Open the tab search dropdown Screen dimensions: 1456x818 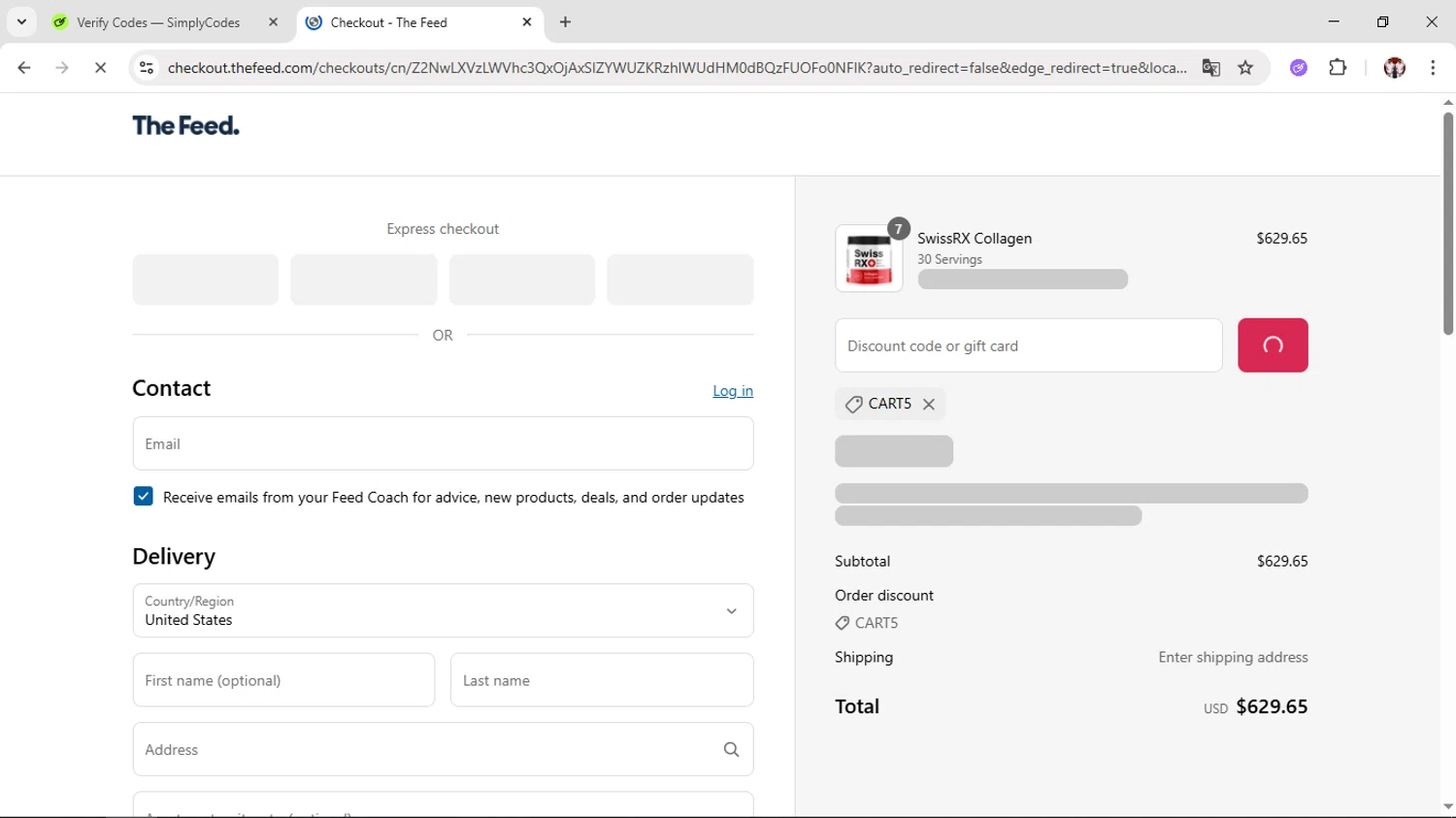21,21
